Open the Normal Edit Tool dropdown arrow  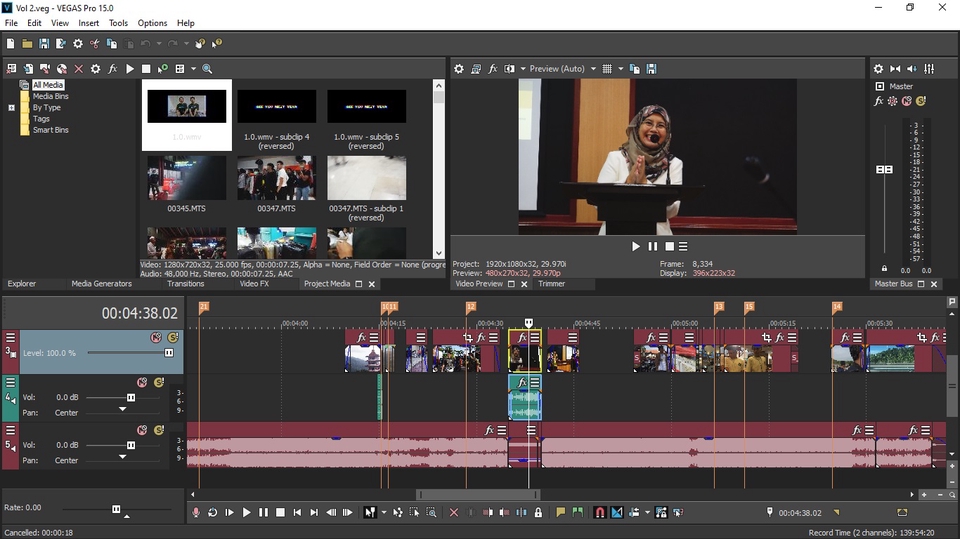[x=384, y=512]
